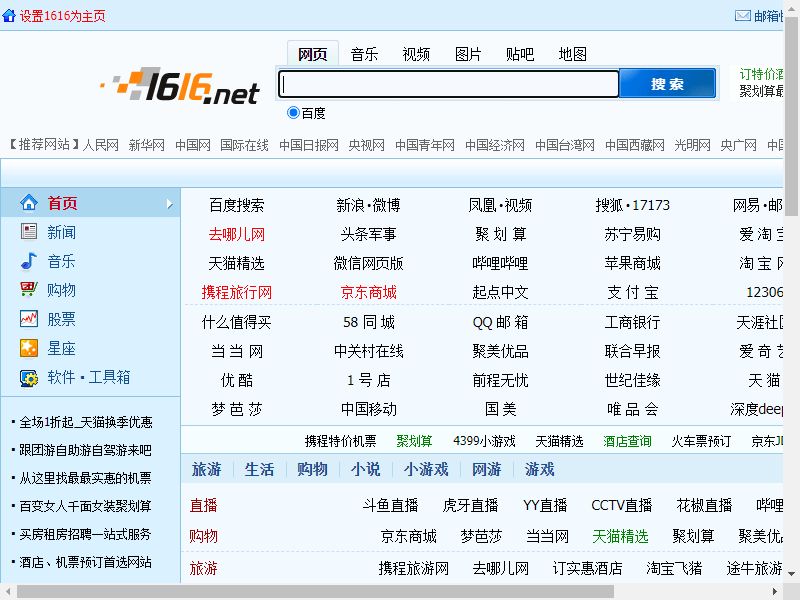This screenshot has height=600, width=800.
Task: Open the 火车票预订 link
Action: (x=701, y=441)
